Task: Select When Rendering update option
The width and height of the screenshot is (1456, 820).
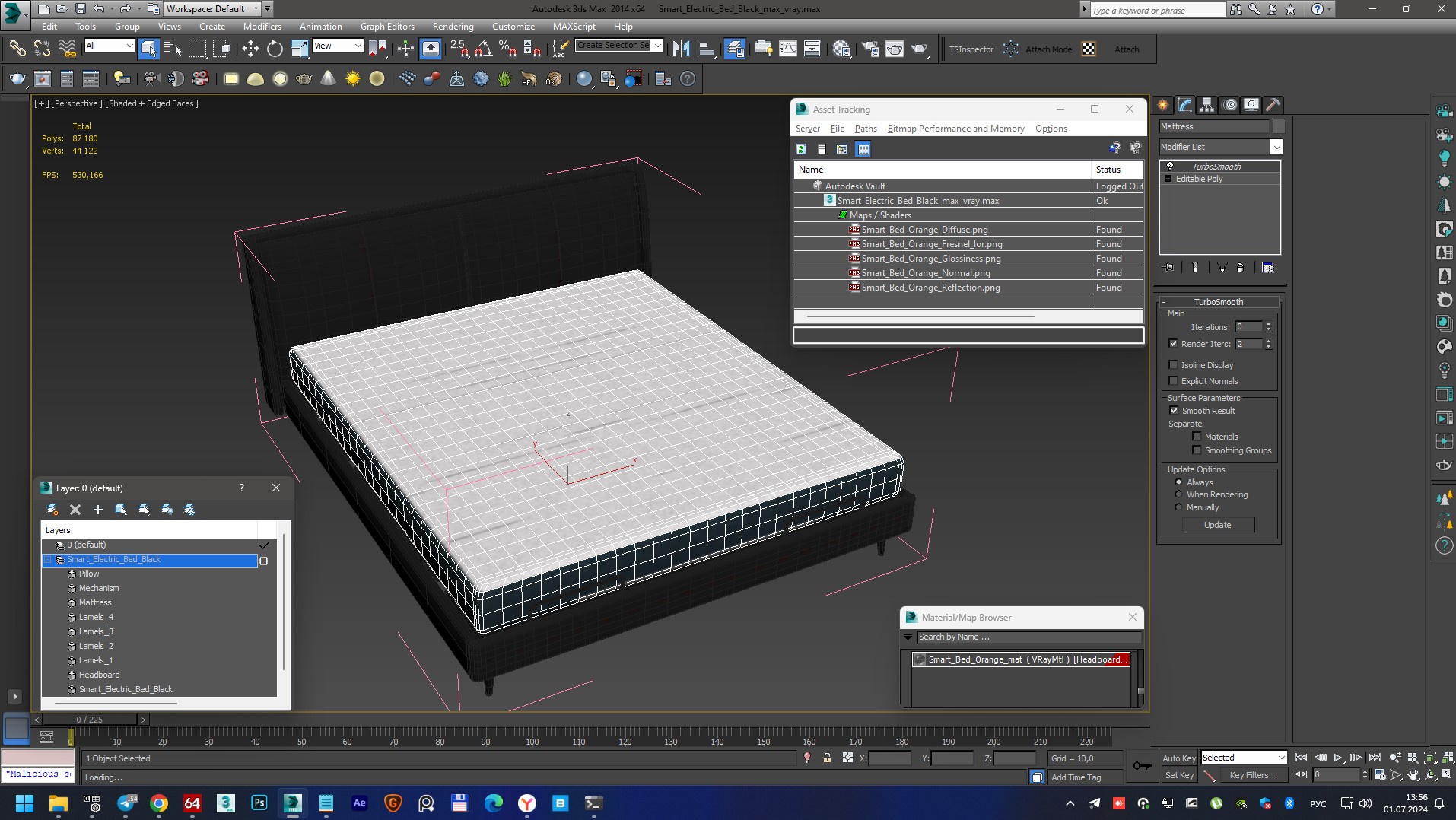Action: point(1179,494)
